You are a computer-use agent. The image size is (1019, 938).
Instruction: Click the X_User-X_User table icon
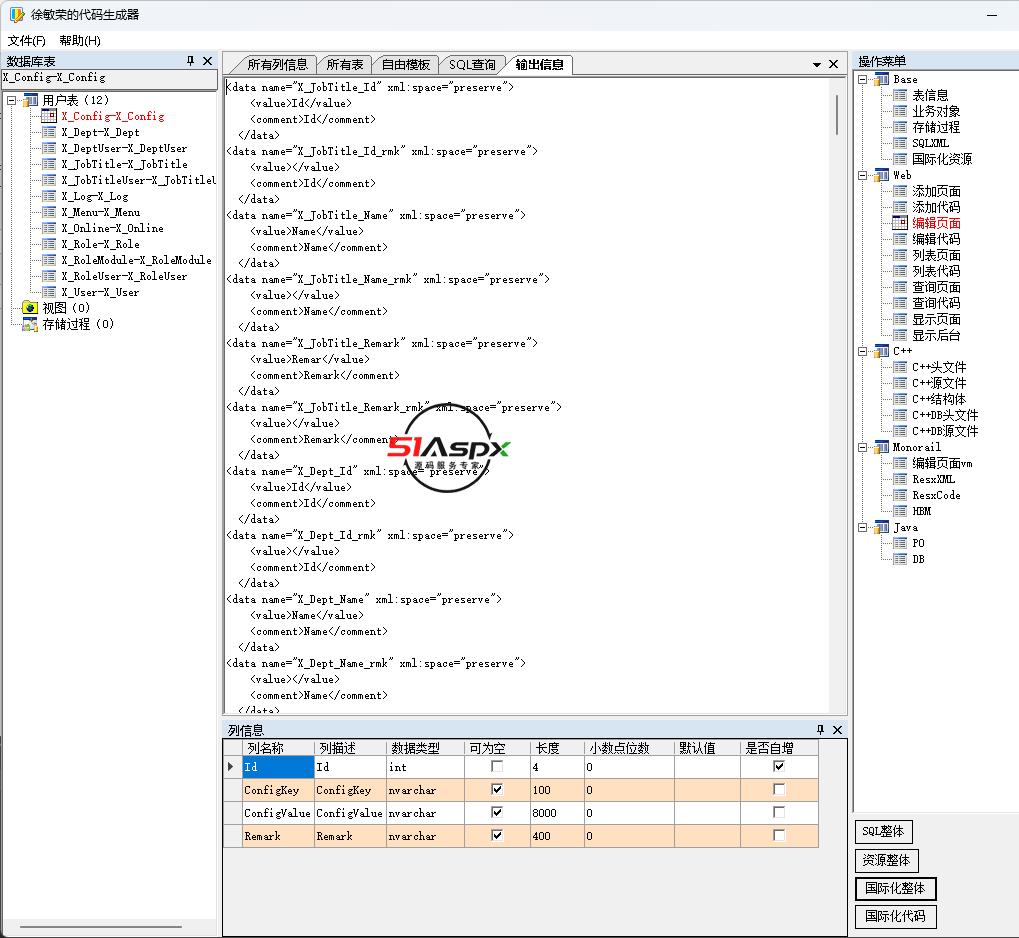point(49,292)
